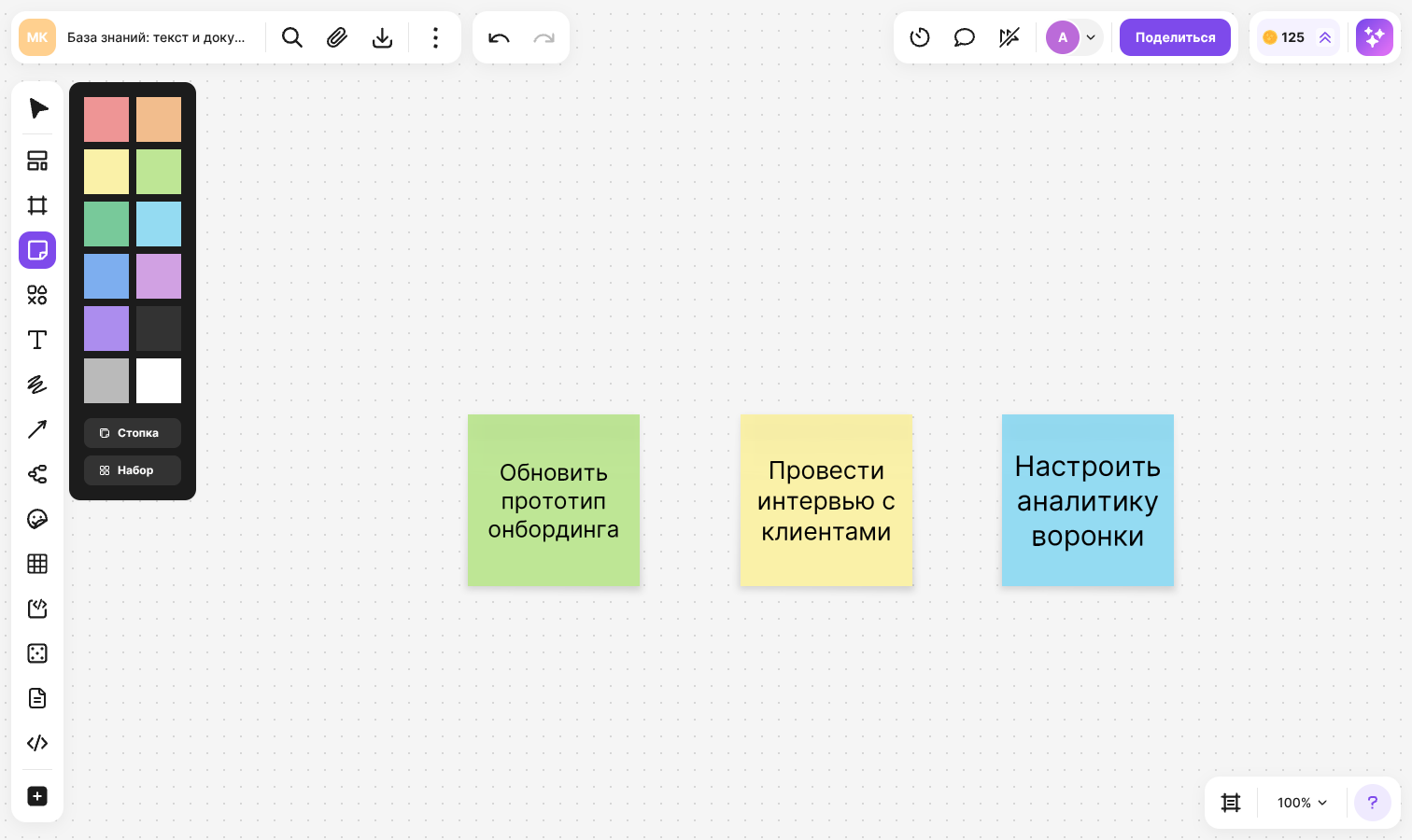
Task: Open the templates layout tool
Action: pyautogui.click(x=37, y=161)
